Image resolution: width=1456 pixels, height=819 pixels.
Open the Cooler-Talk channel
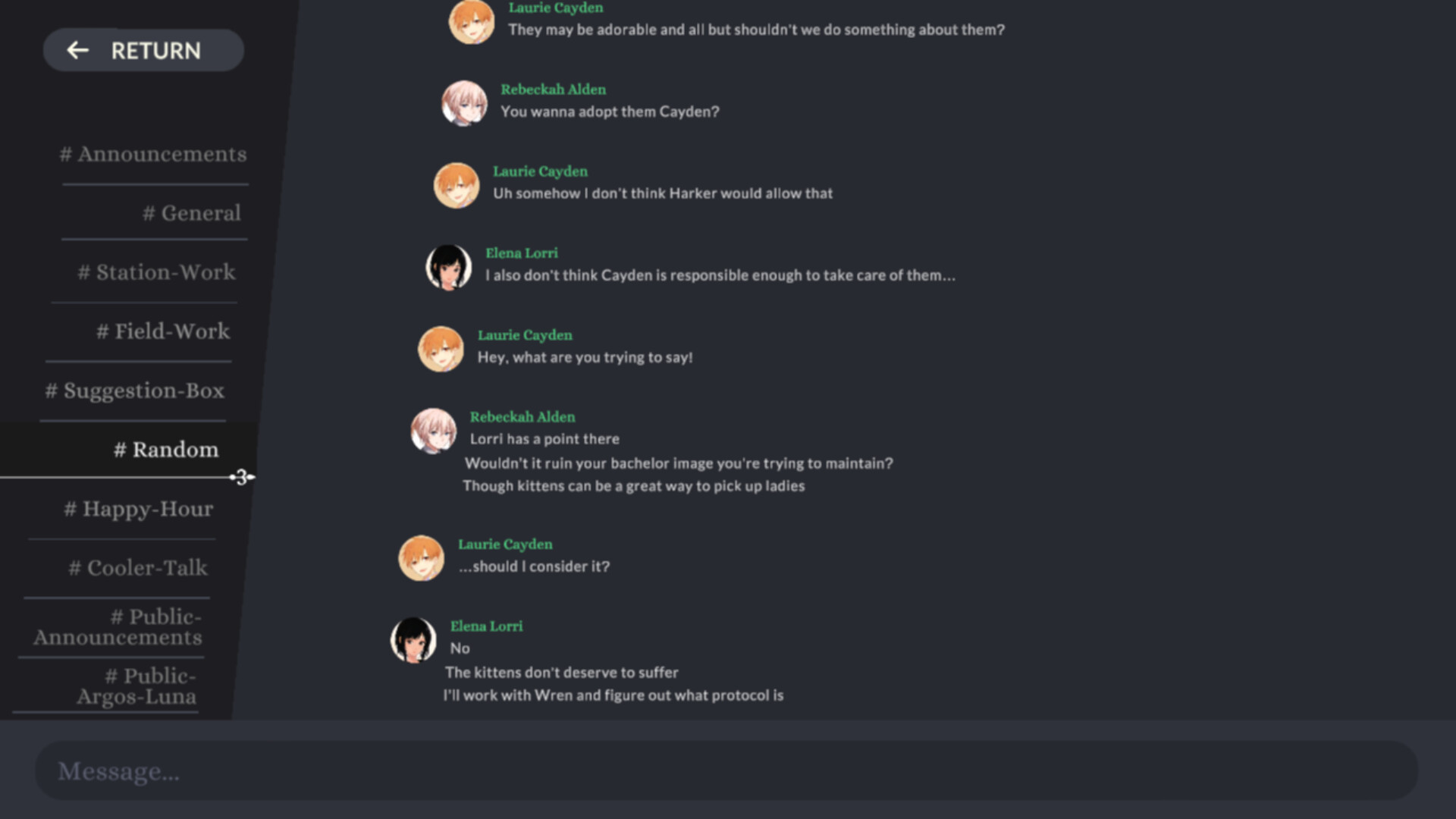pos(140,568)
